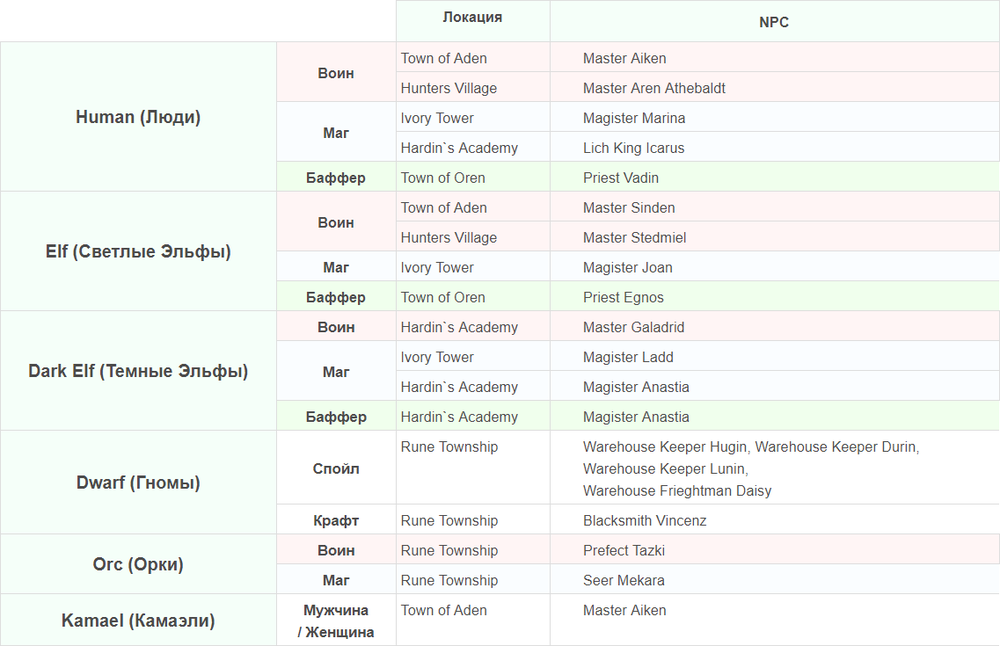Image resolution: width=1000 pixels, height=646 pixels.
Task: Select NPC Priest Vadin
Action: coord(621,178)
